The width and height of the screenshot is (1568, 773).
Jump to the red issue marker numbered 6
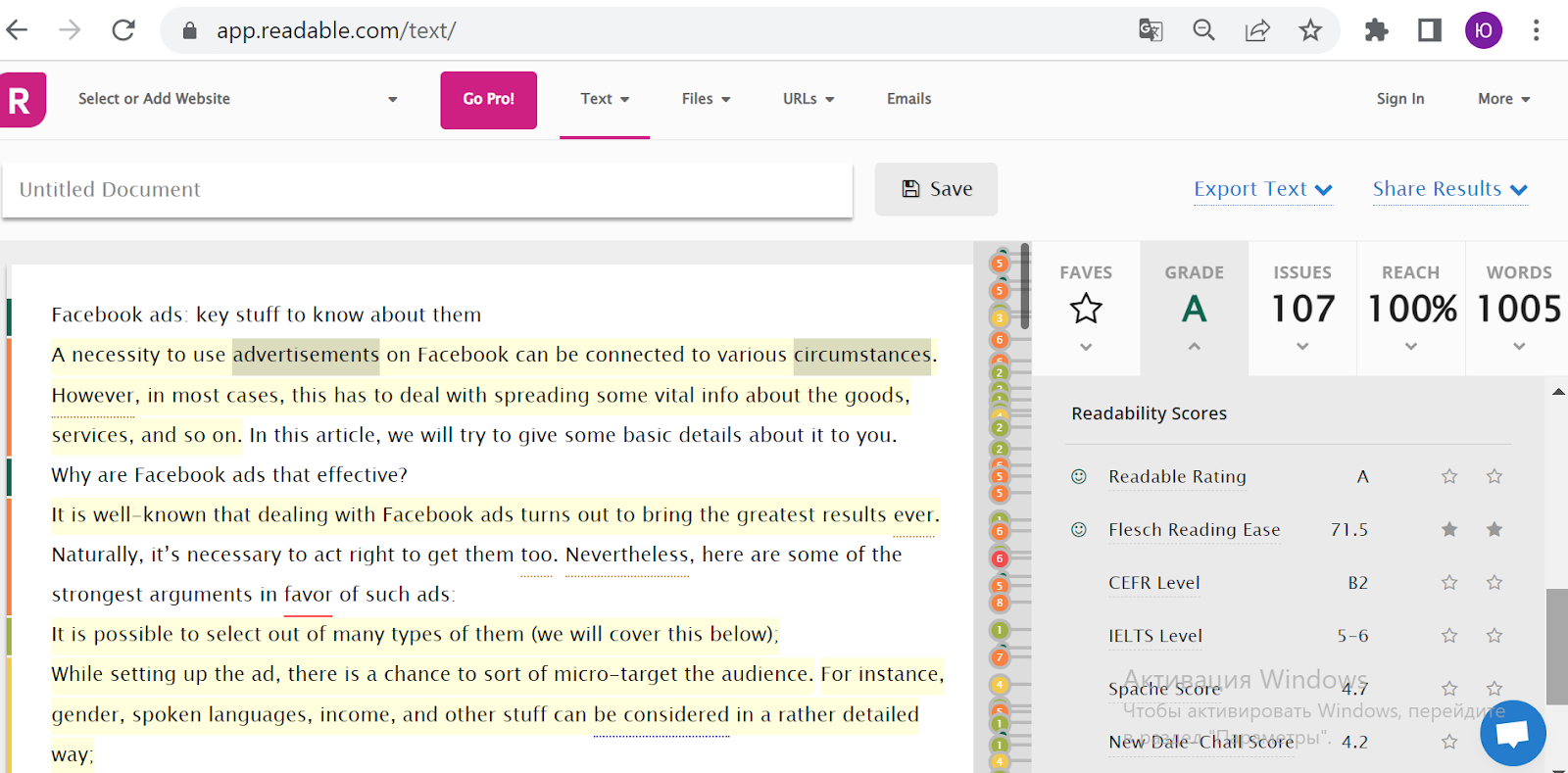click(1000, 558)
